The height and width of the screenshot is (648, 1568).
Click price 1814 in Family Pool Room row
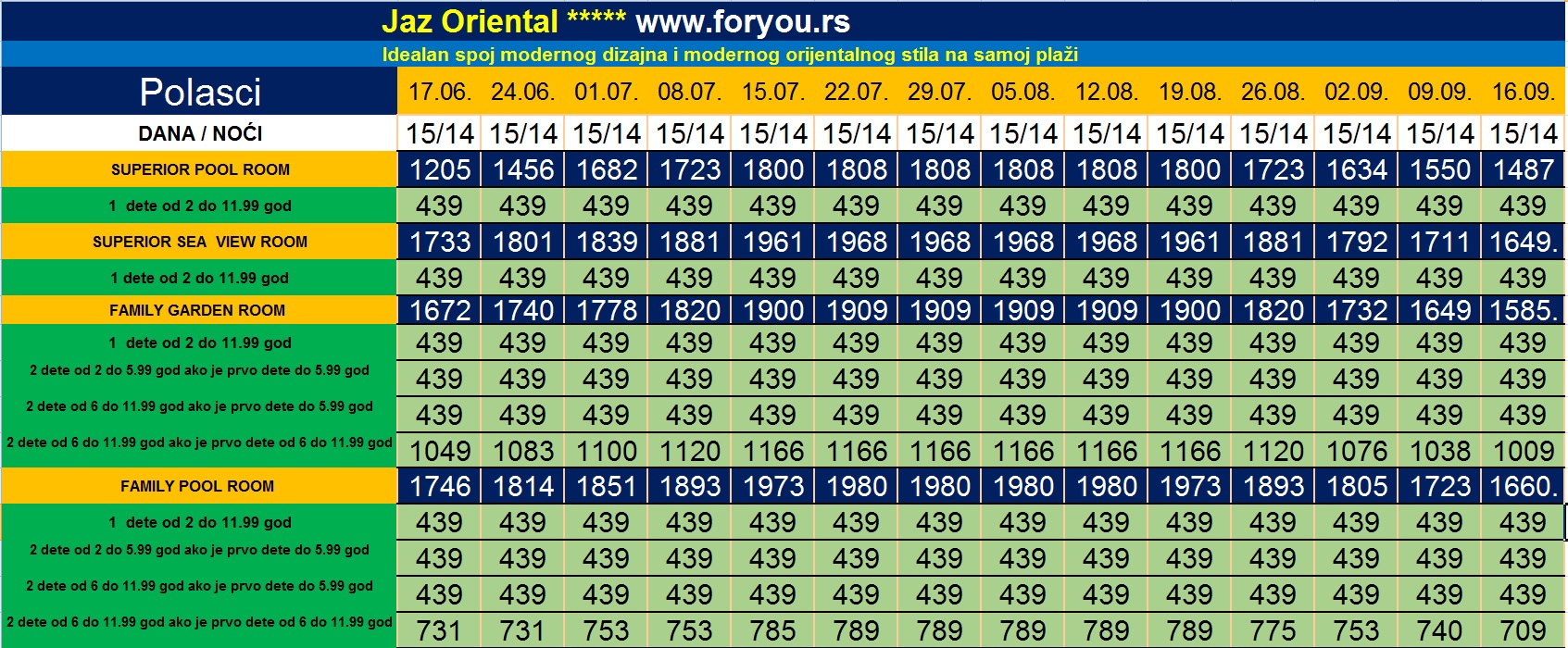(x=523, y=486)
